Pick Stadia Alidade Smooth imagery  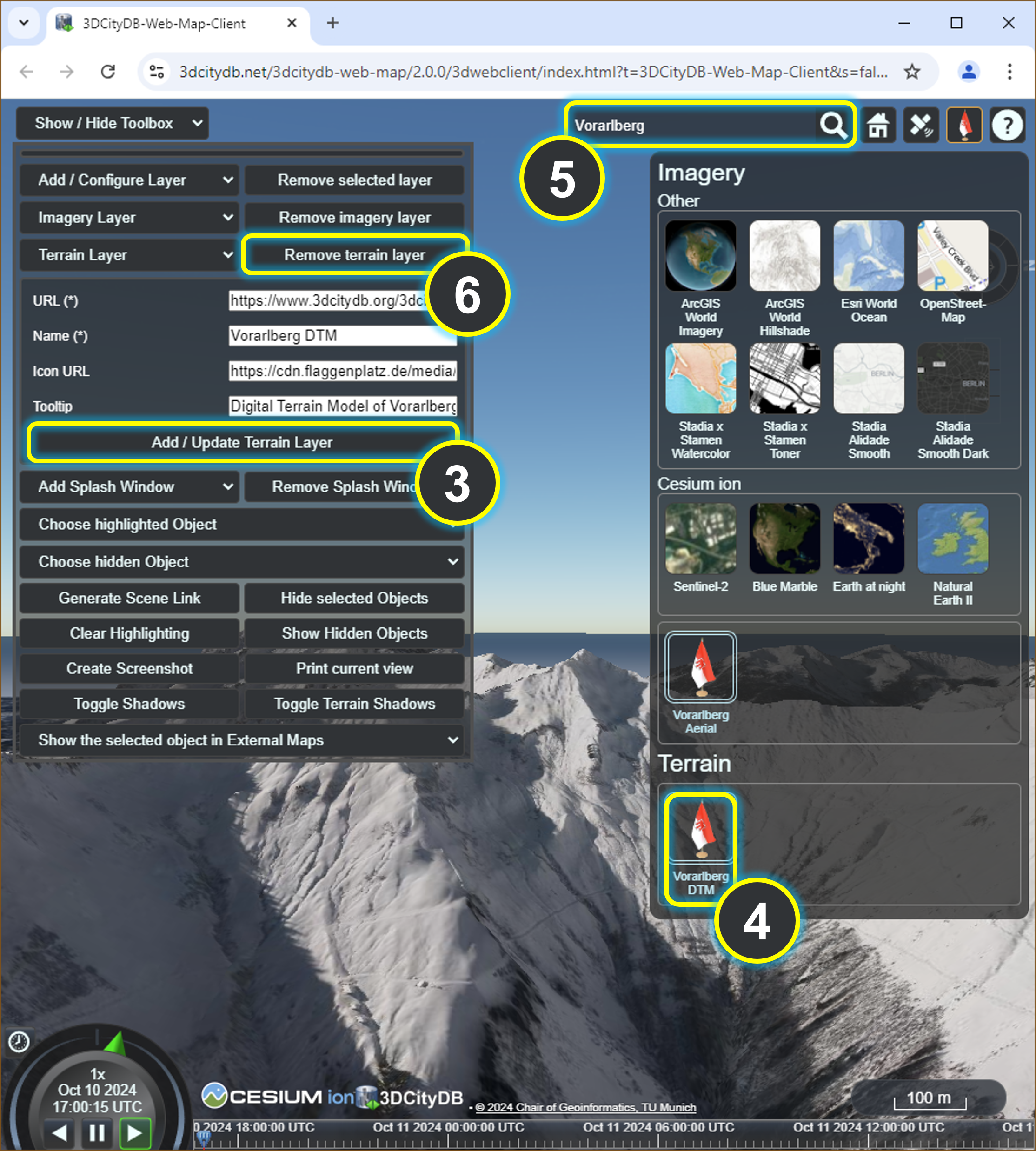[869, 378]
